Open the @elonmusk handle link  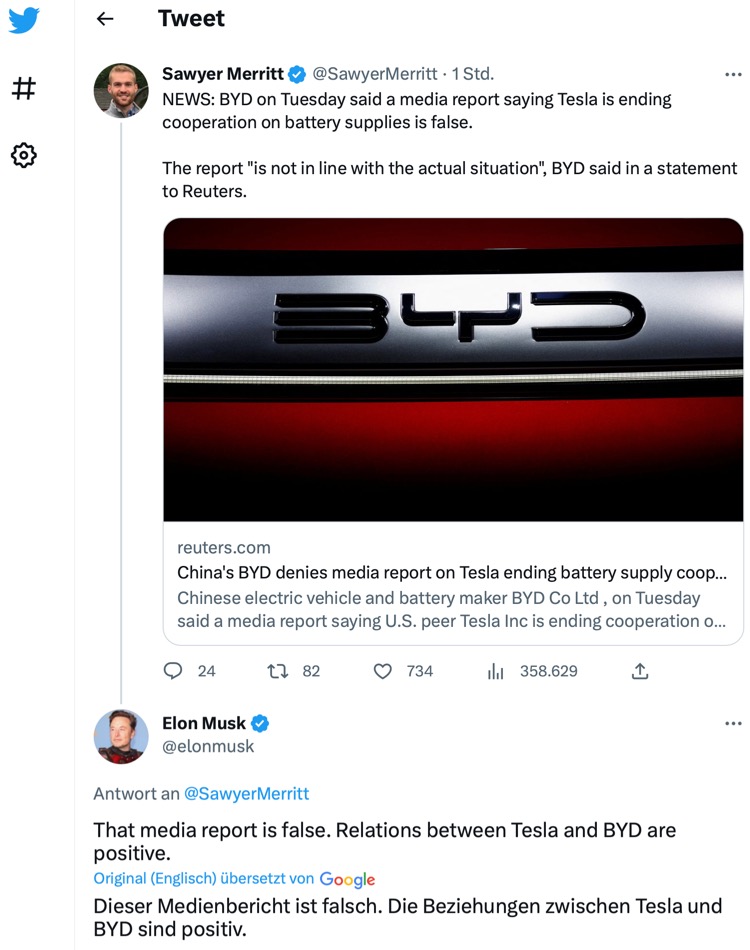[208, 746]
